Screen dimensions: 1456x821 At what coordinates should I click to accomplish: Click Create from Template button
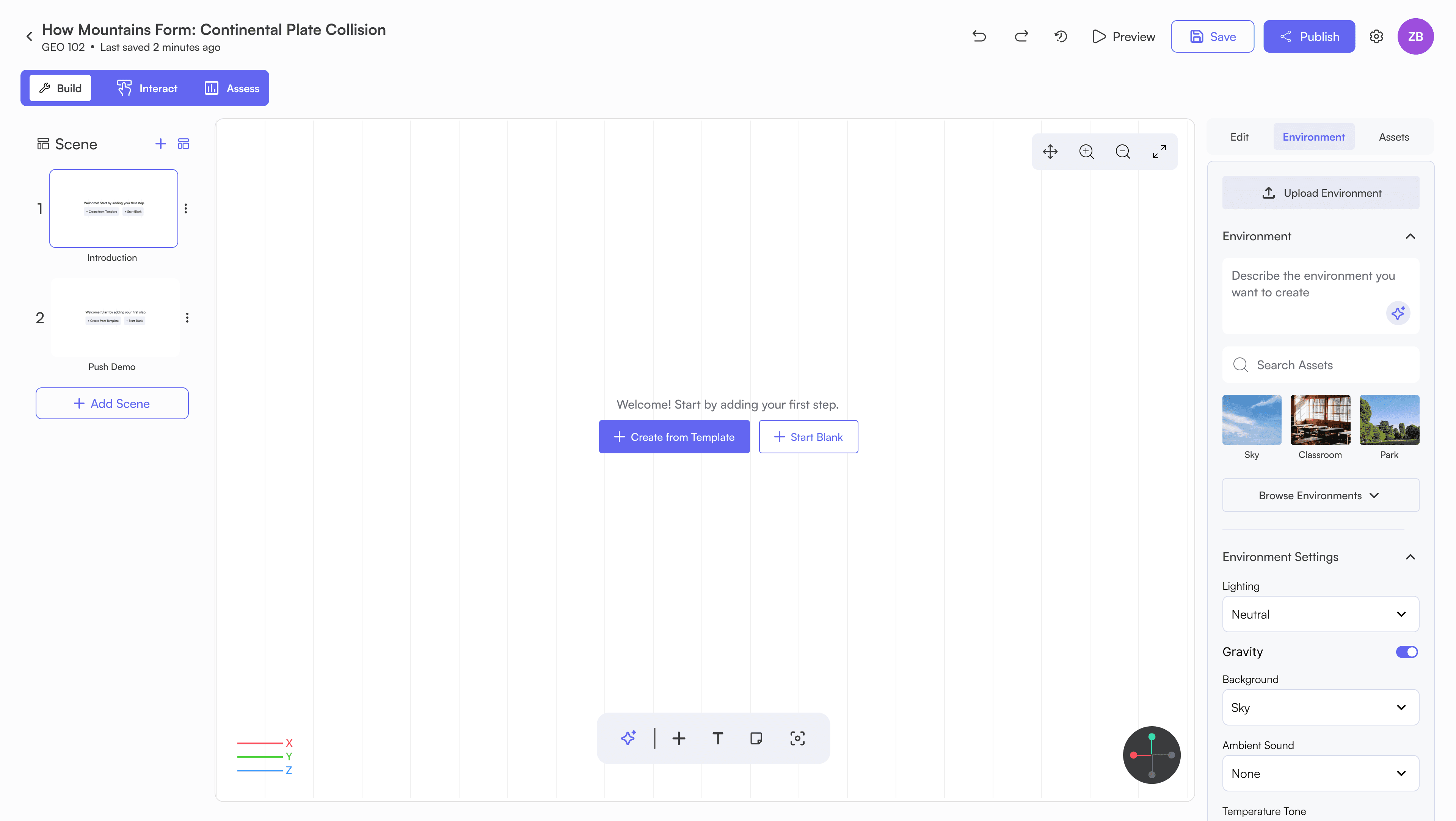pyautogui.click(x=674, y=437)
